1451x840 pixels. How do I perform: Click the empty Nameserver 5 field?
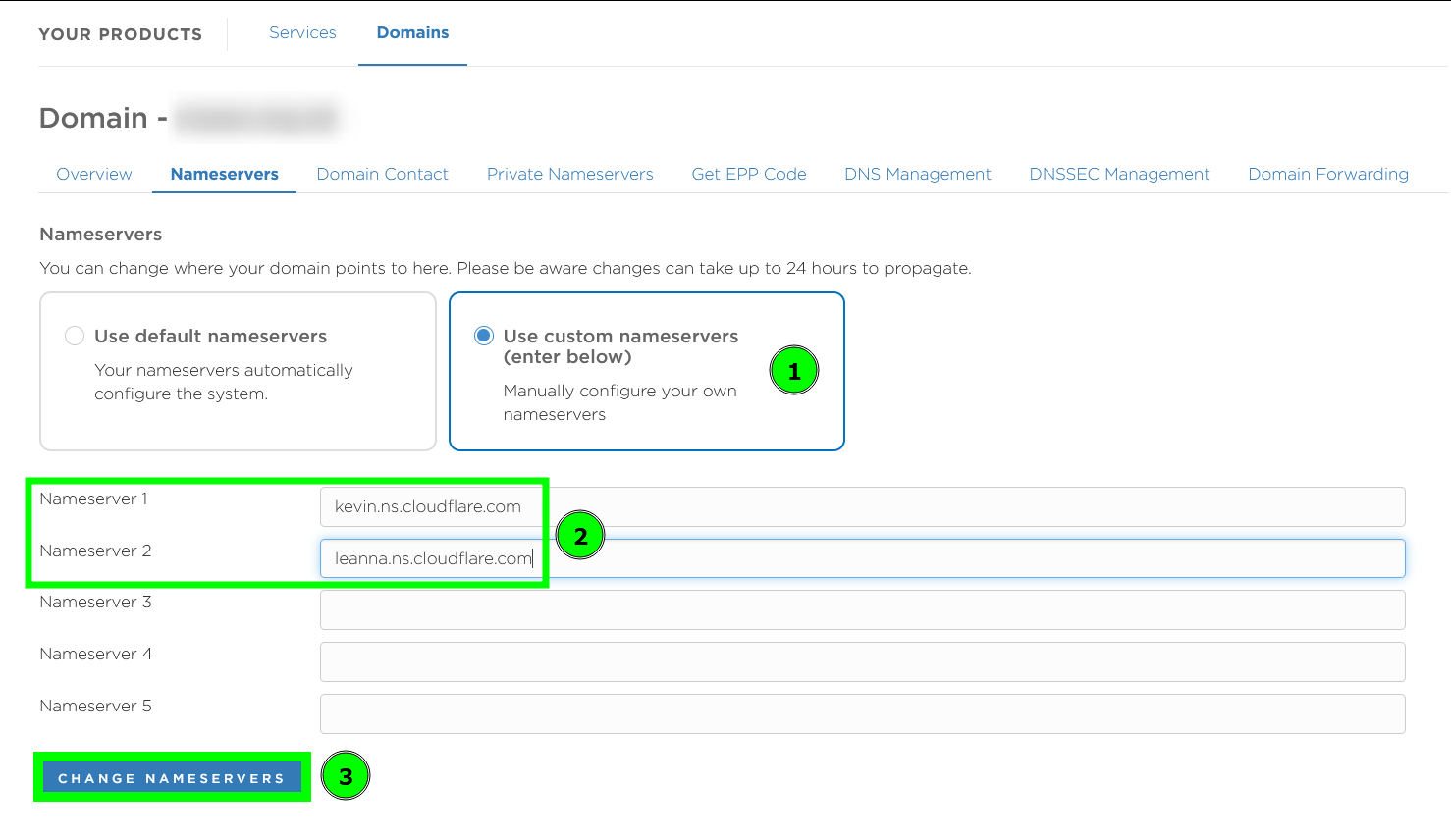pos(862,713)
